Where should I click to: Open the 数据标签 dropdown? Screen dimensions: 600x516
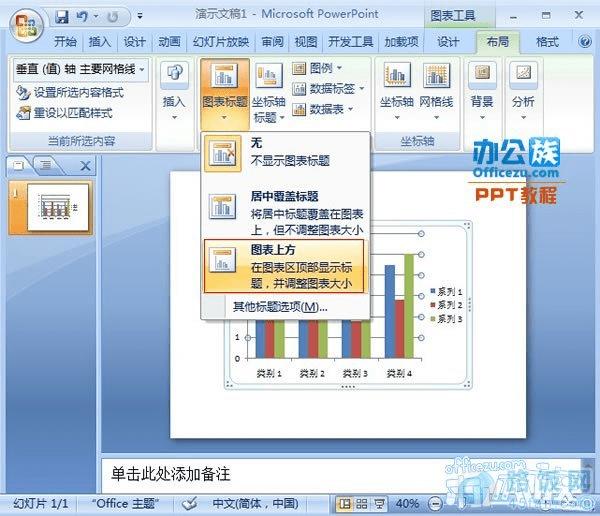328,89
